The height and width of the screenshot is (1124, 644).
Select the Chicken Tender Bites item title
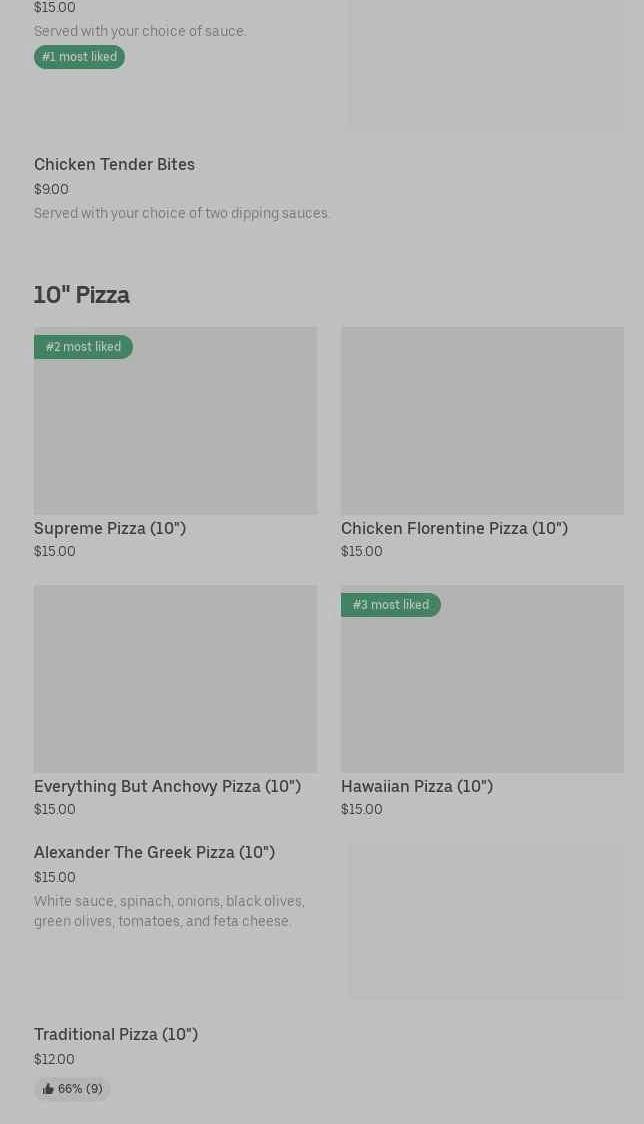[x=114, y=164]
